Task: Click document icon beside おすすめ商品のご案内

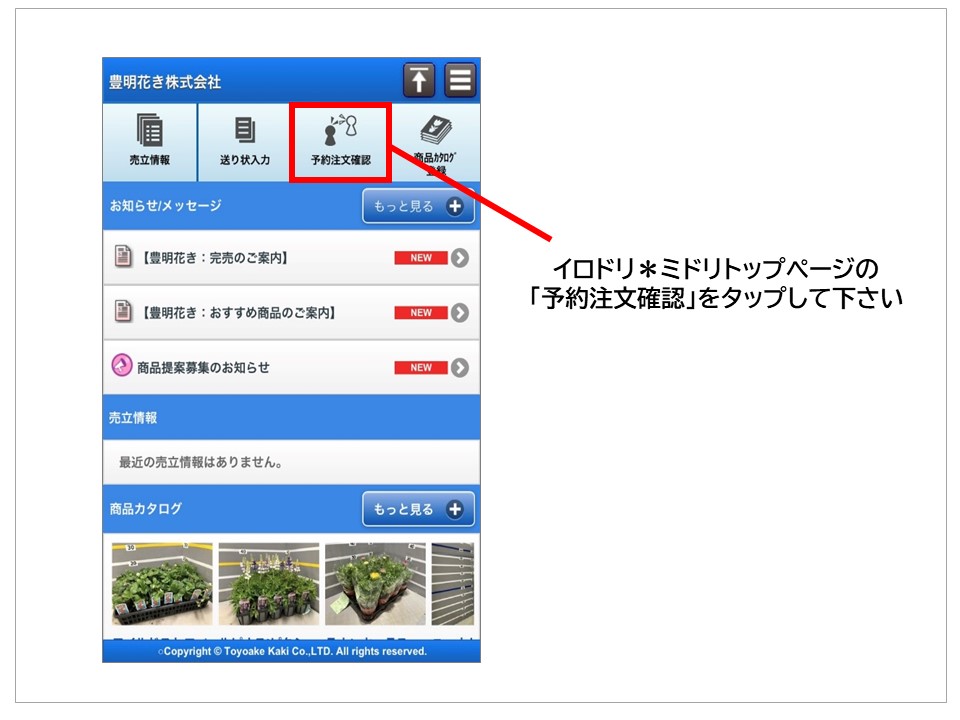Action: click(122, 313)
